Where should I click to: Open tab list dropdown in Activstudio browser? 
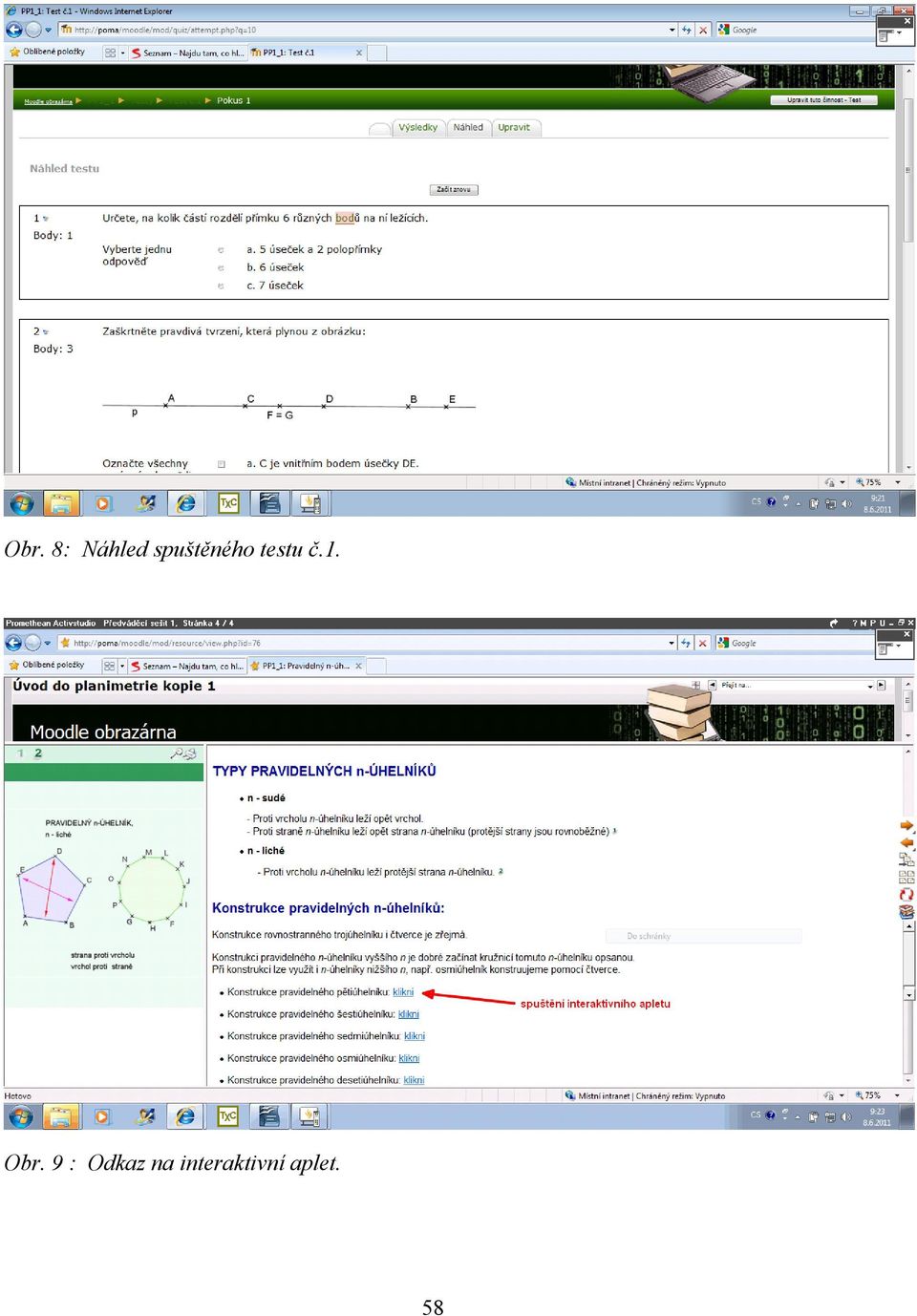[x=122, y=666]
